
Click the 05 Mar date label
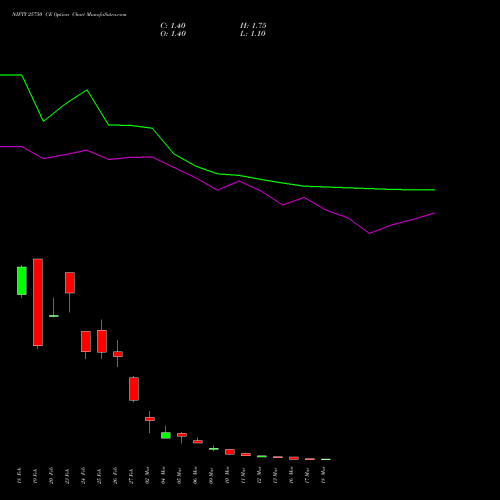coord(179,476)
